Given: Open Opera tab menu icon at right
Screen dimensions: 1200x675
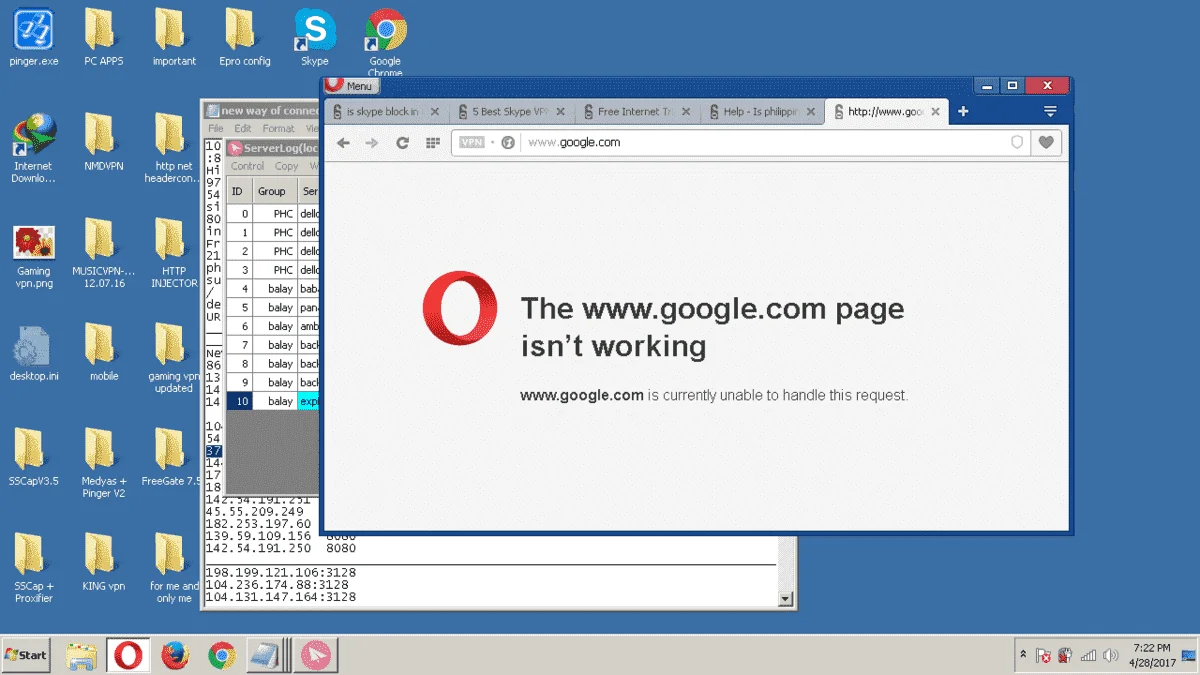Looking at the screenshot, I should pyautogui.click(x=1050, y=112).
